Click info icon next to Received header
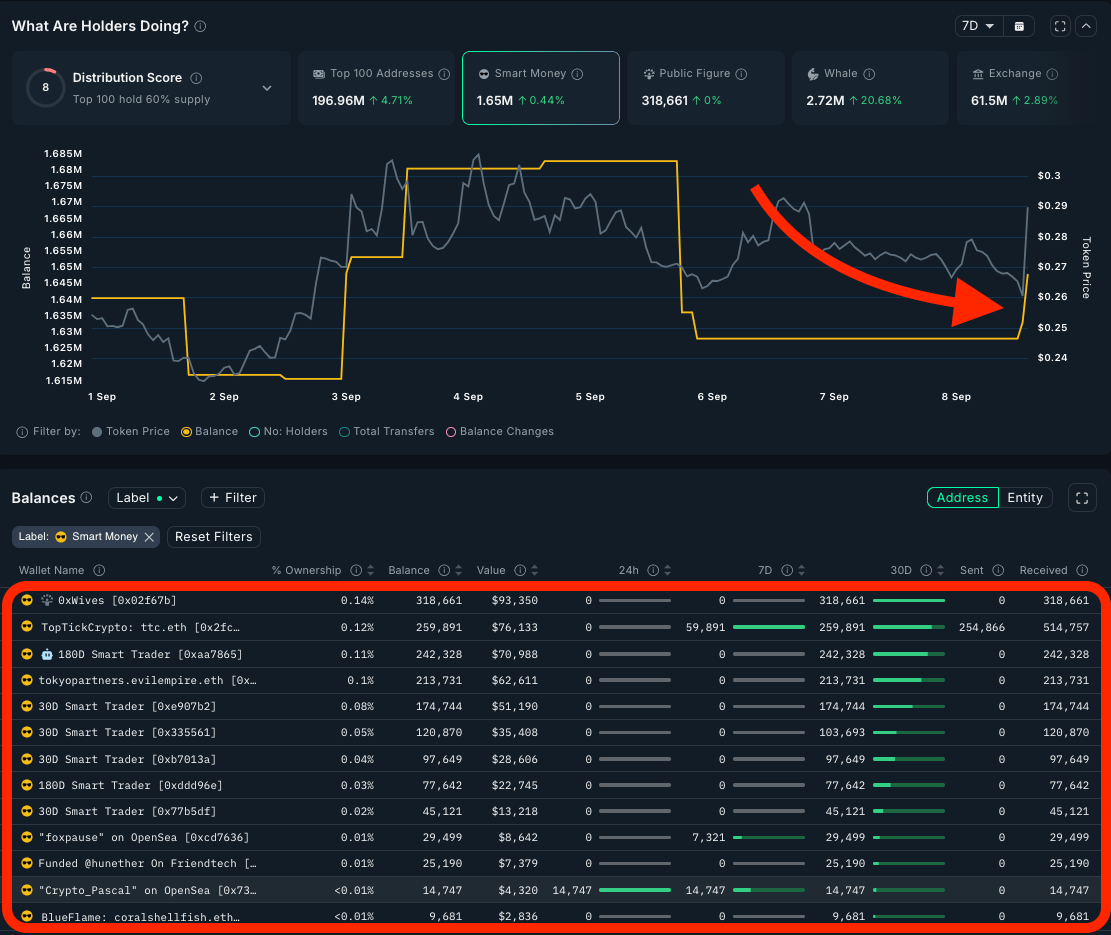Image resolution: width=1111 pixels, height=935 pixels. click(x=1082, y=570)
